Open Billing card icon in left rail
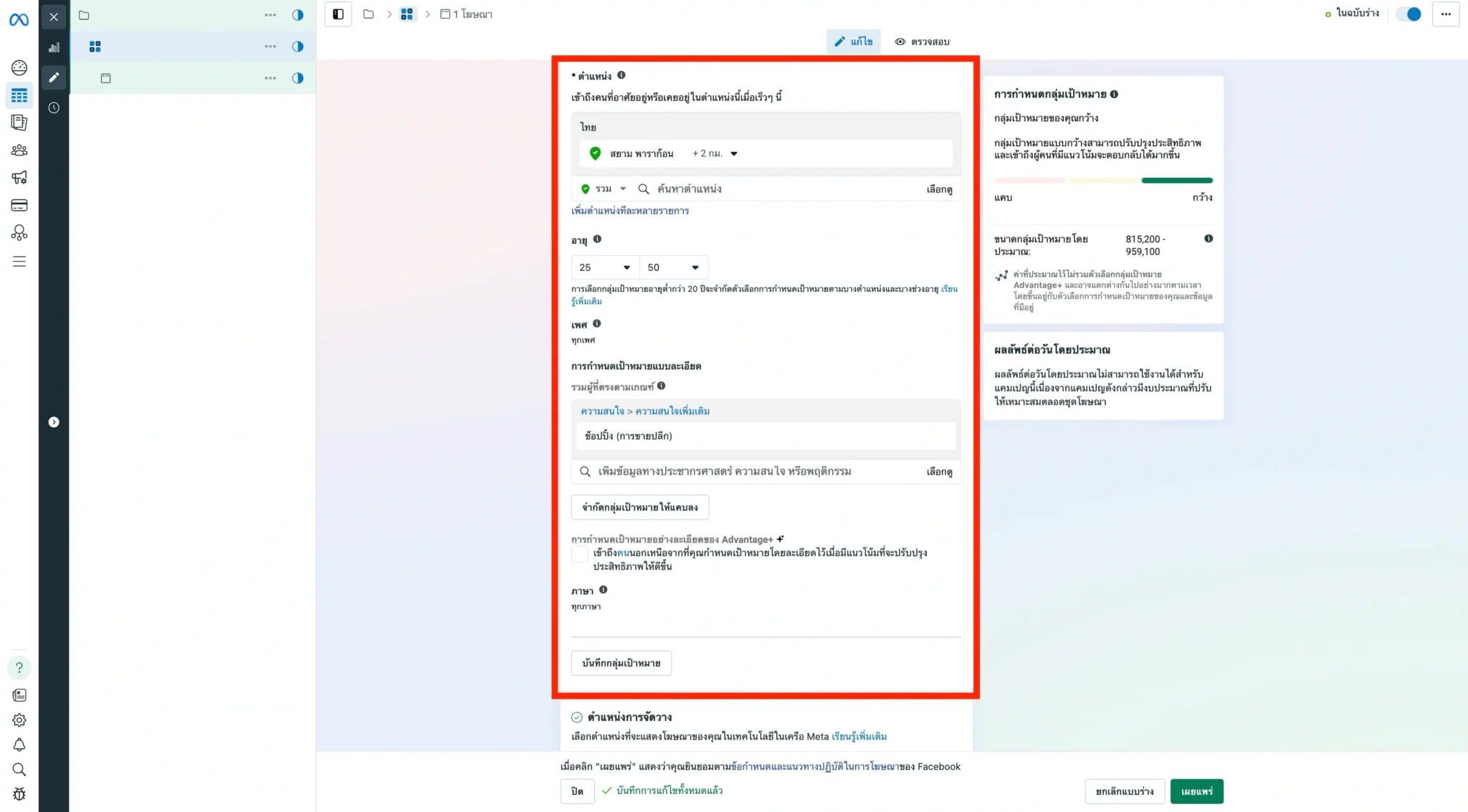 19,206
